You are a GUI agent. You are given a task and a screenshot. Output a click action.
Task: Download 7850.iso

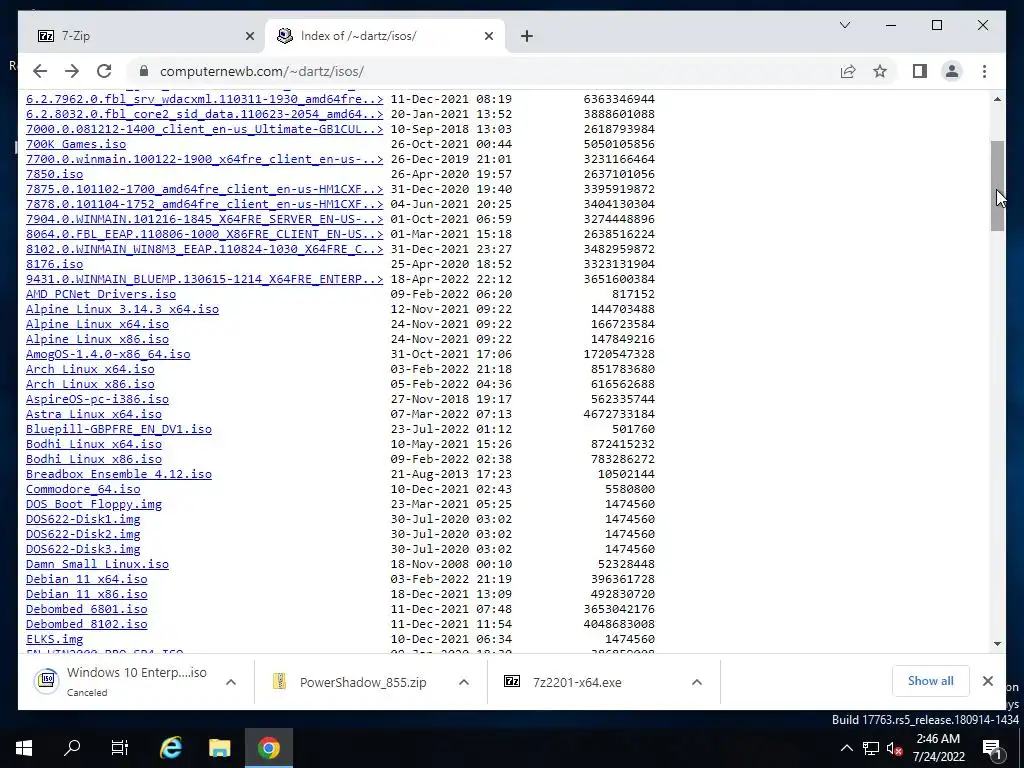click(54, 174)
